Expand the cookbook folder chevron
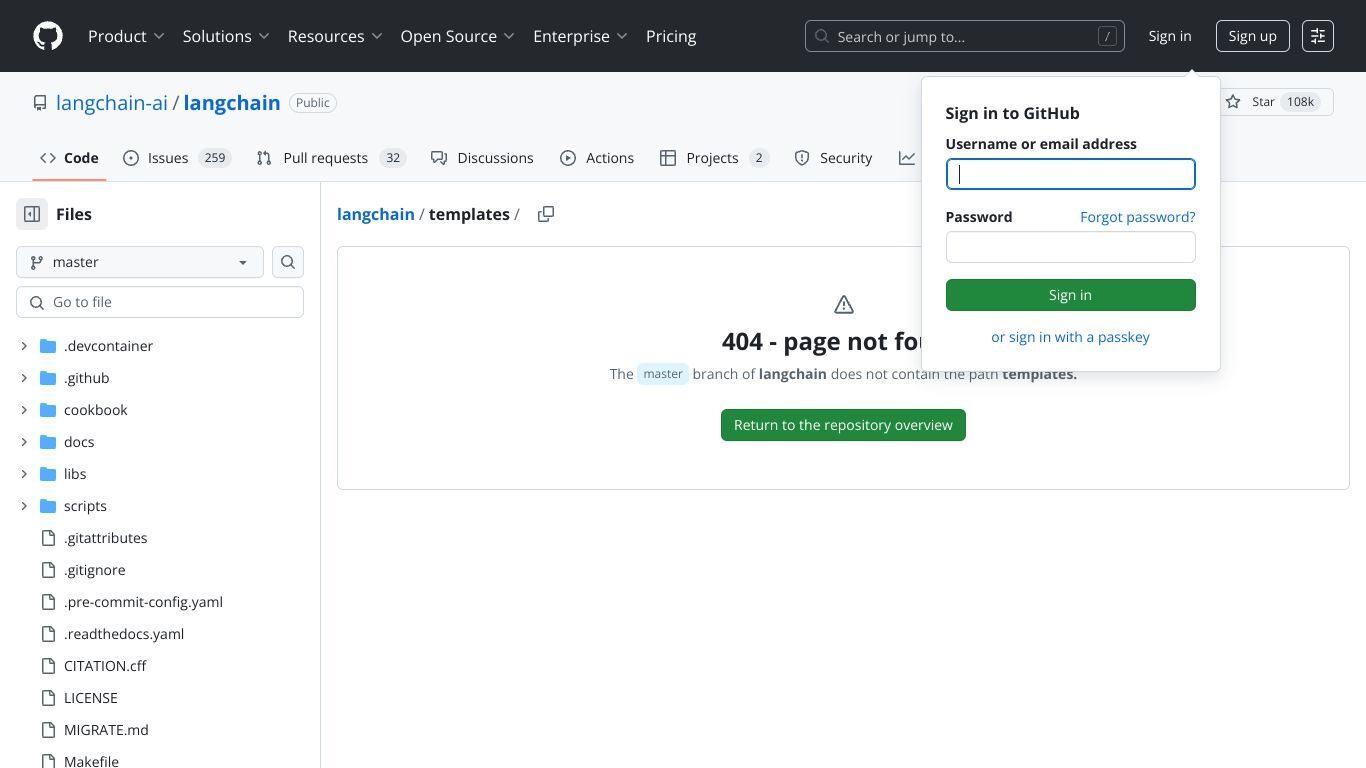Image resolution: width=1366 pixels, height=768 pixels. (x=24, y=410)
